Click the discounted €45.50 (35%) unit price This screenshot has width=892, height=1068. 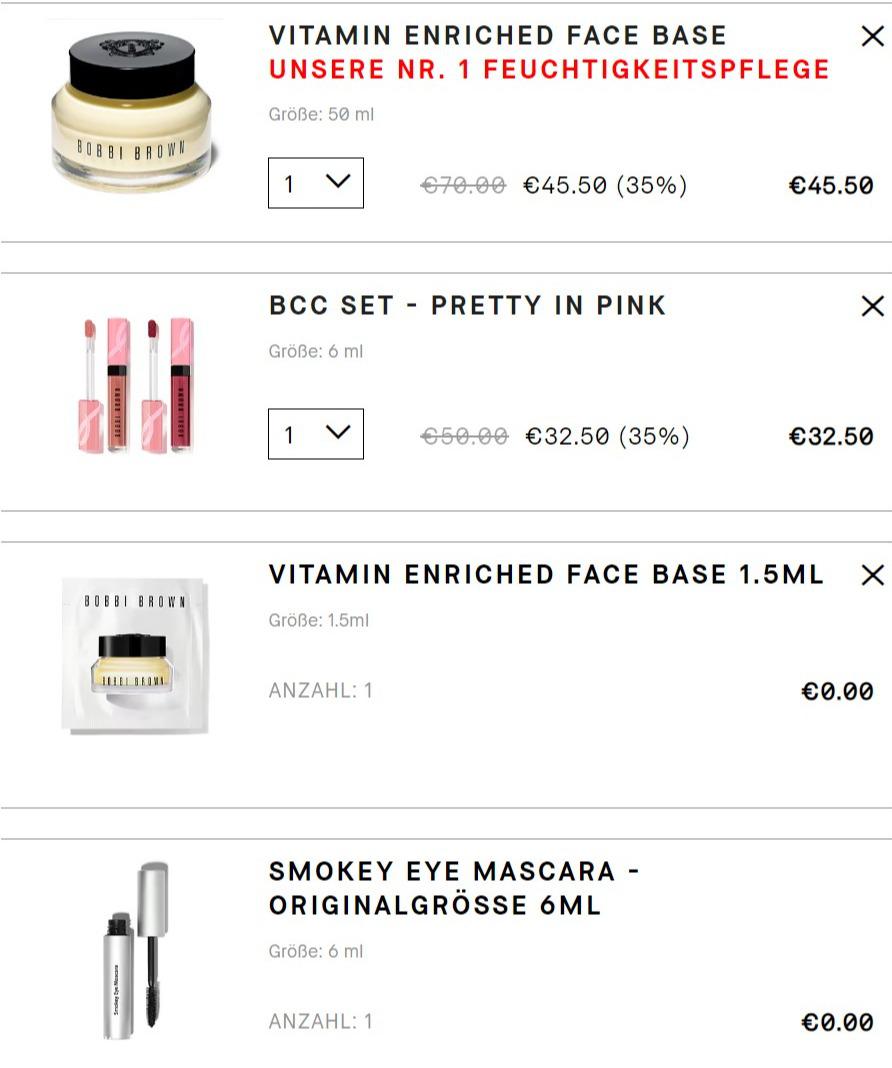605,185
